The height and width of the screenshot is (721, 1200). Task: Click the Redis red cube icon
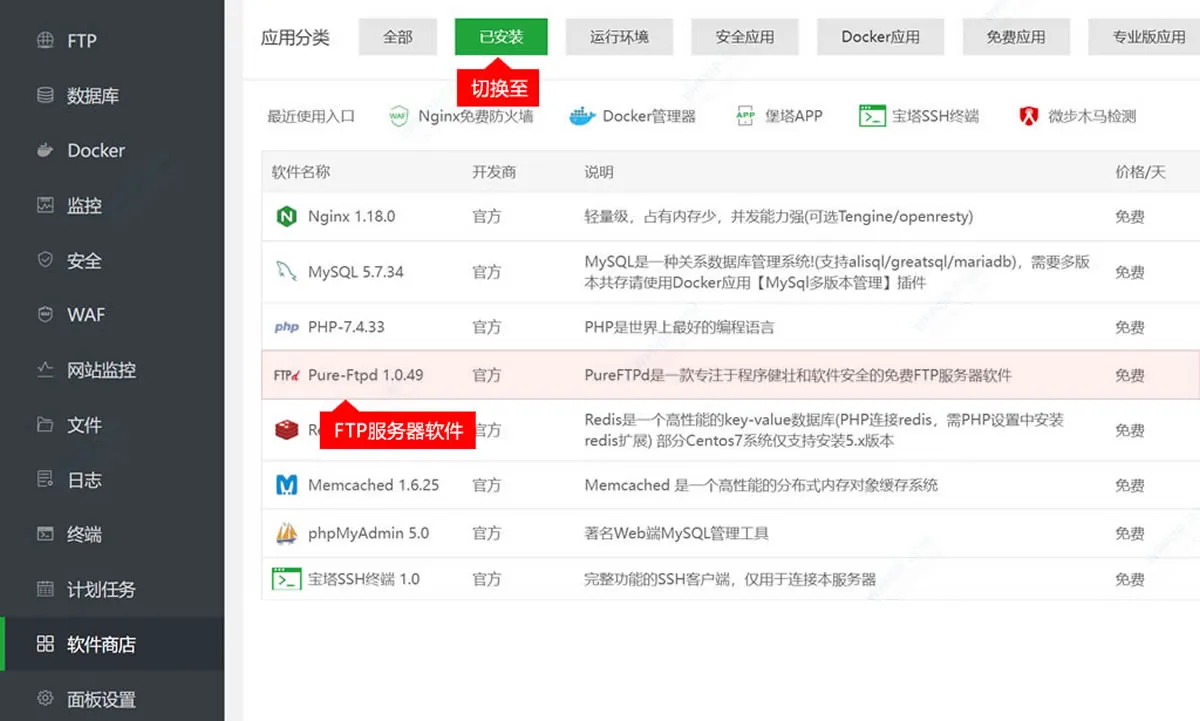(x=287, y=430)
